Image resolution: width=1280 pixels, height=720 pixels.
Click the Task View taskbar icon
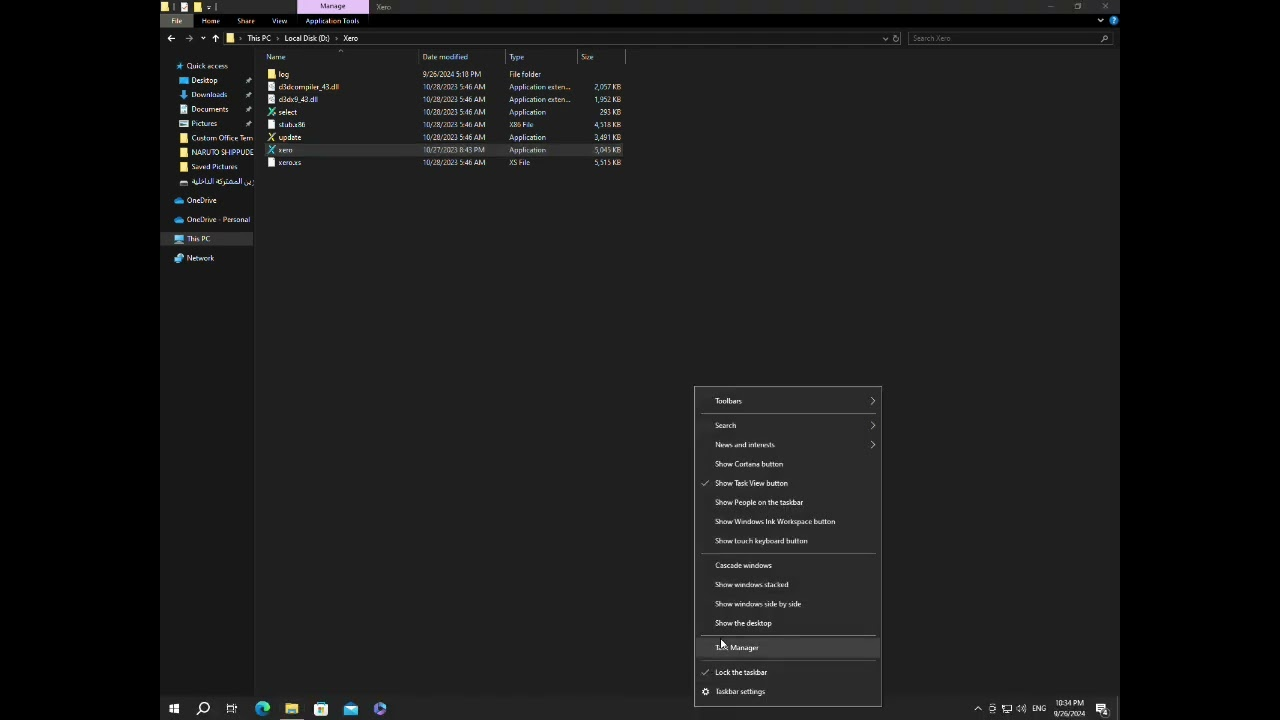(x=232, y=709)
